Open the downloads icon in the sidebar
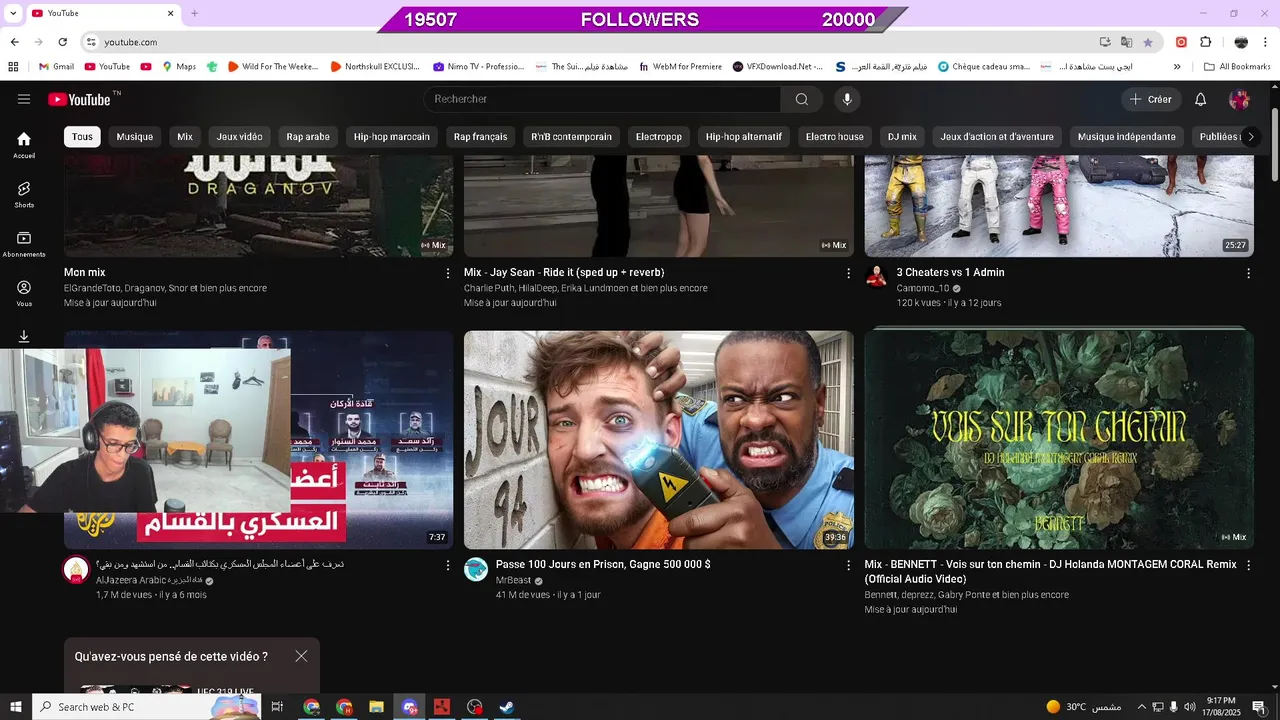Image resolution: width=1280 pixels, height=720 pixels. pyautogui.click(x=24, y=337)
